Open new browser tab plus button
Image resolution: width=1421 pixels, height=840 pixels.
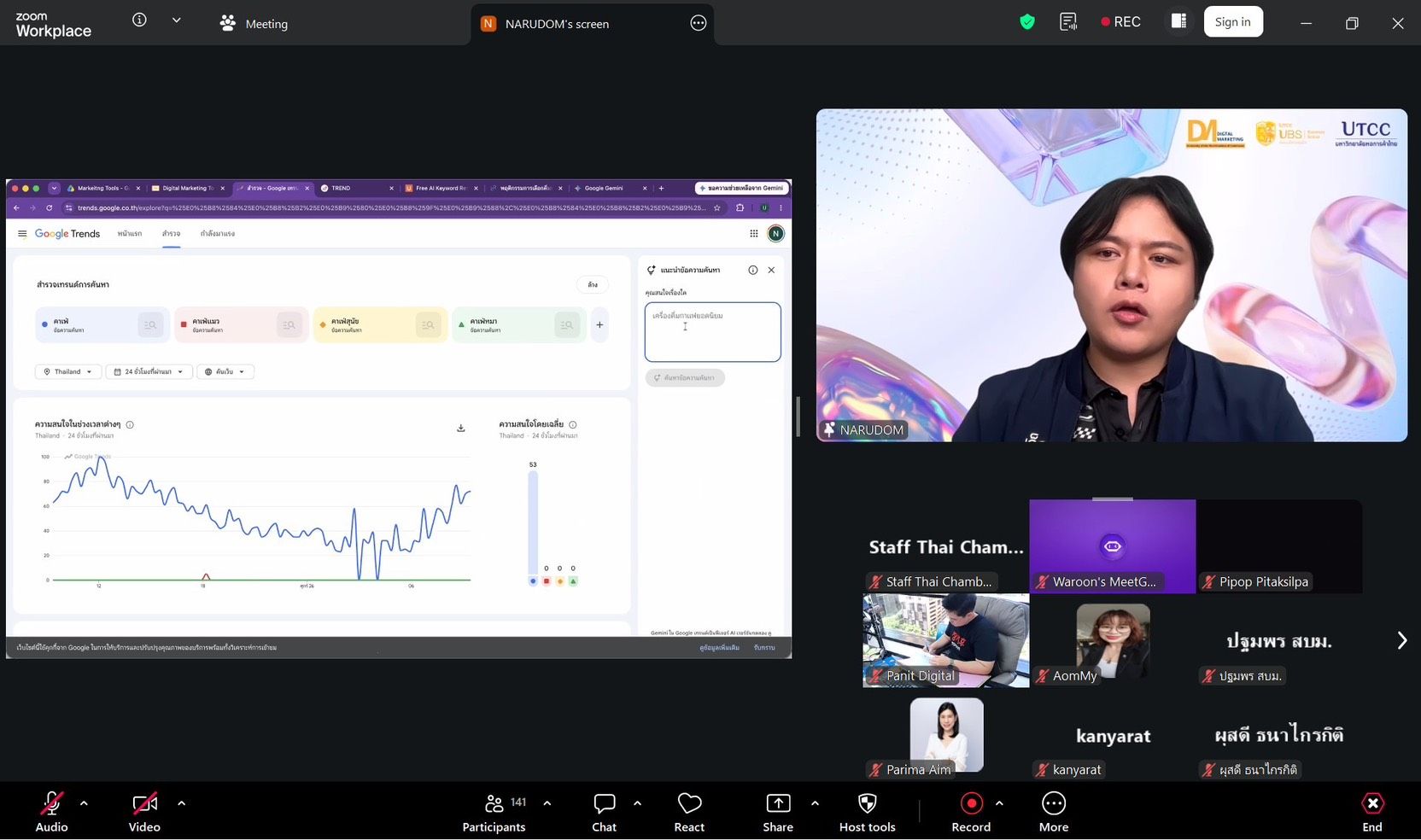click(x=661, y=188)
